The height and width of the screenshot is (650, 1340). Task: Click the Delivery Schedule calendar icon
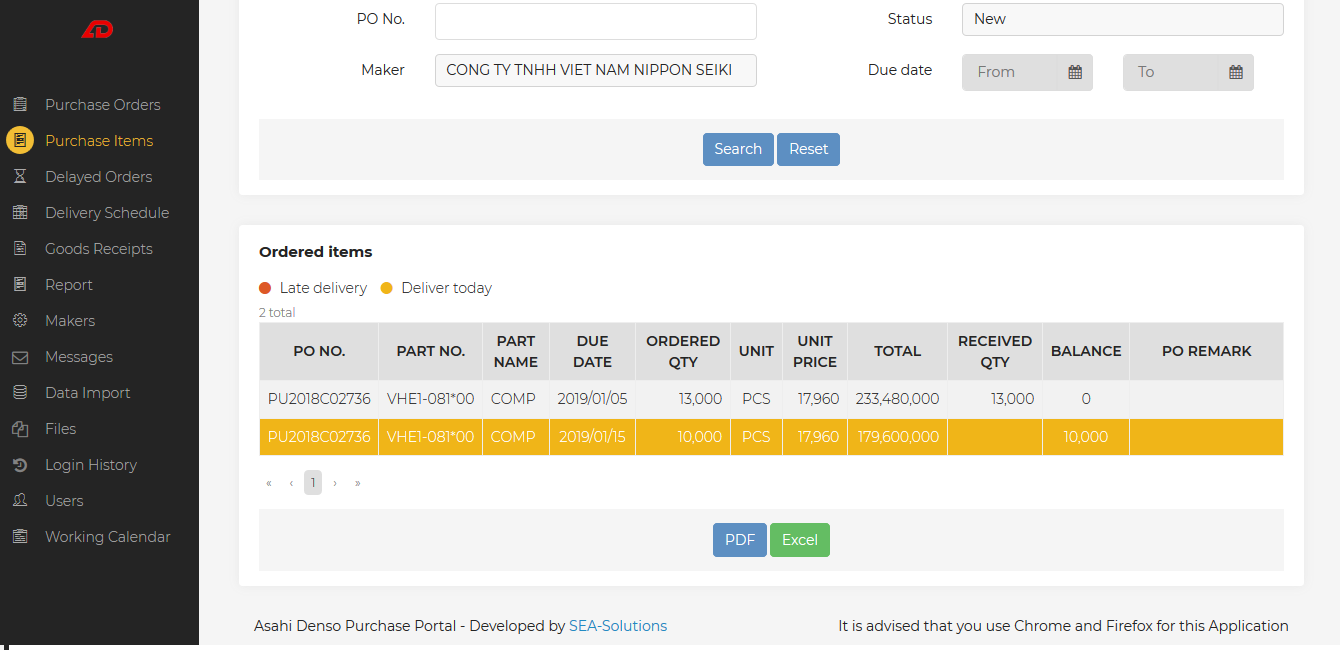20,213
